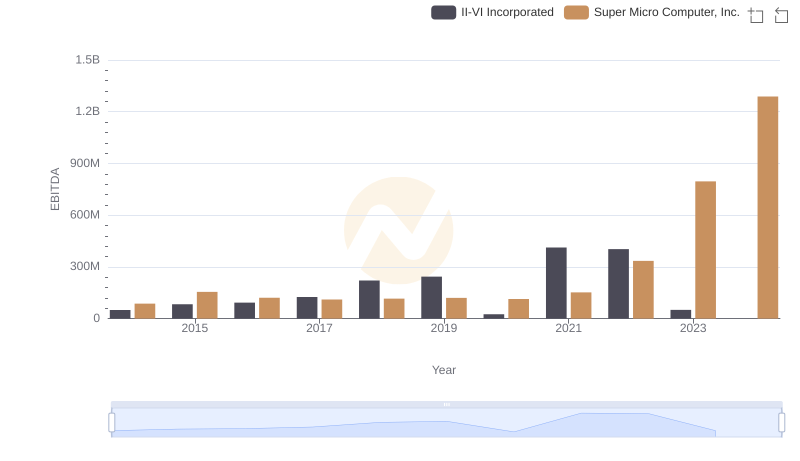Viewport: 800px width, 461px height.
Task: Toggle II-VI Incorporated legend series
Action: [x=492, y=12]
